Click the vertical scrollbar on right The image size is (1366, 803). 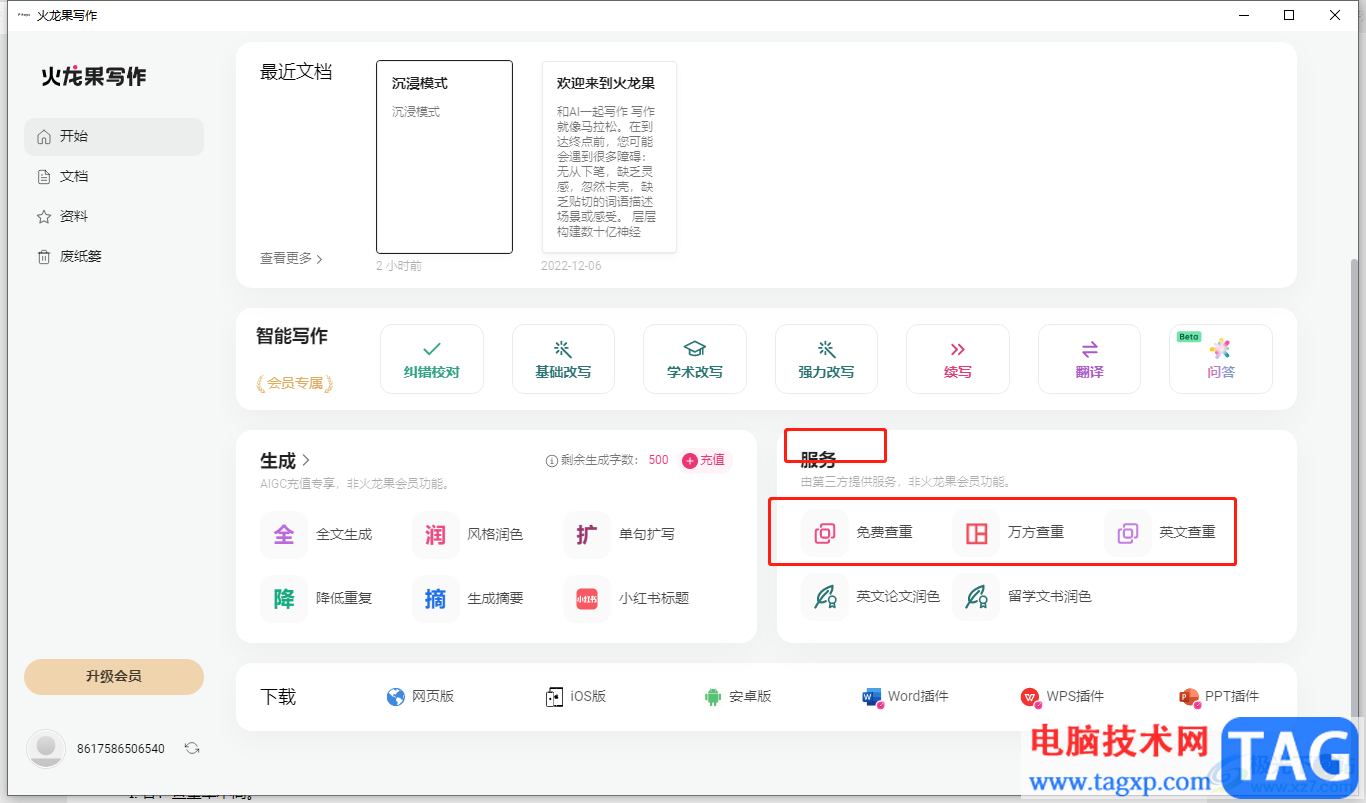[x=1356, y=488]
